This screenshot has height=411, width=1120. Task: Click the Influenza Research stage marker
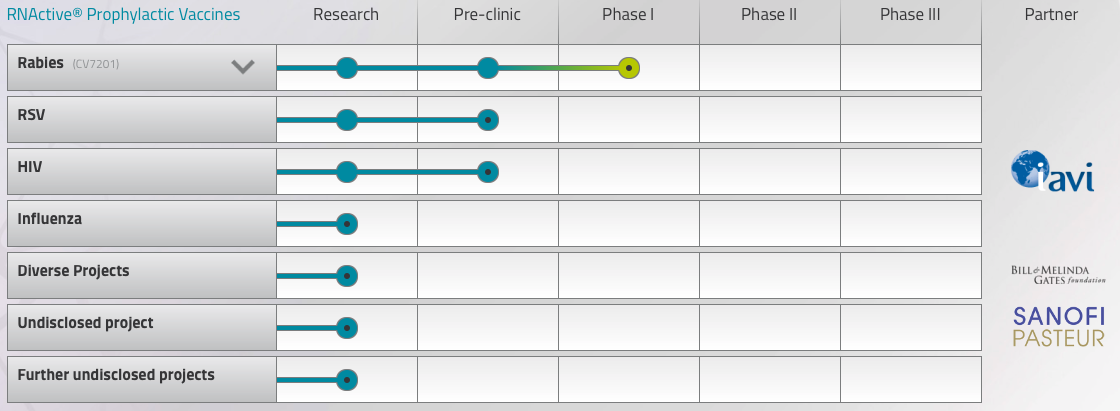(346, 224)
